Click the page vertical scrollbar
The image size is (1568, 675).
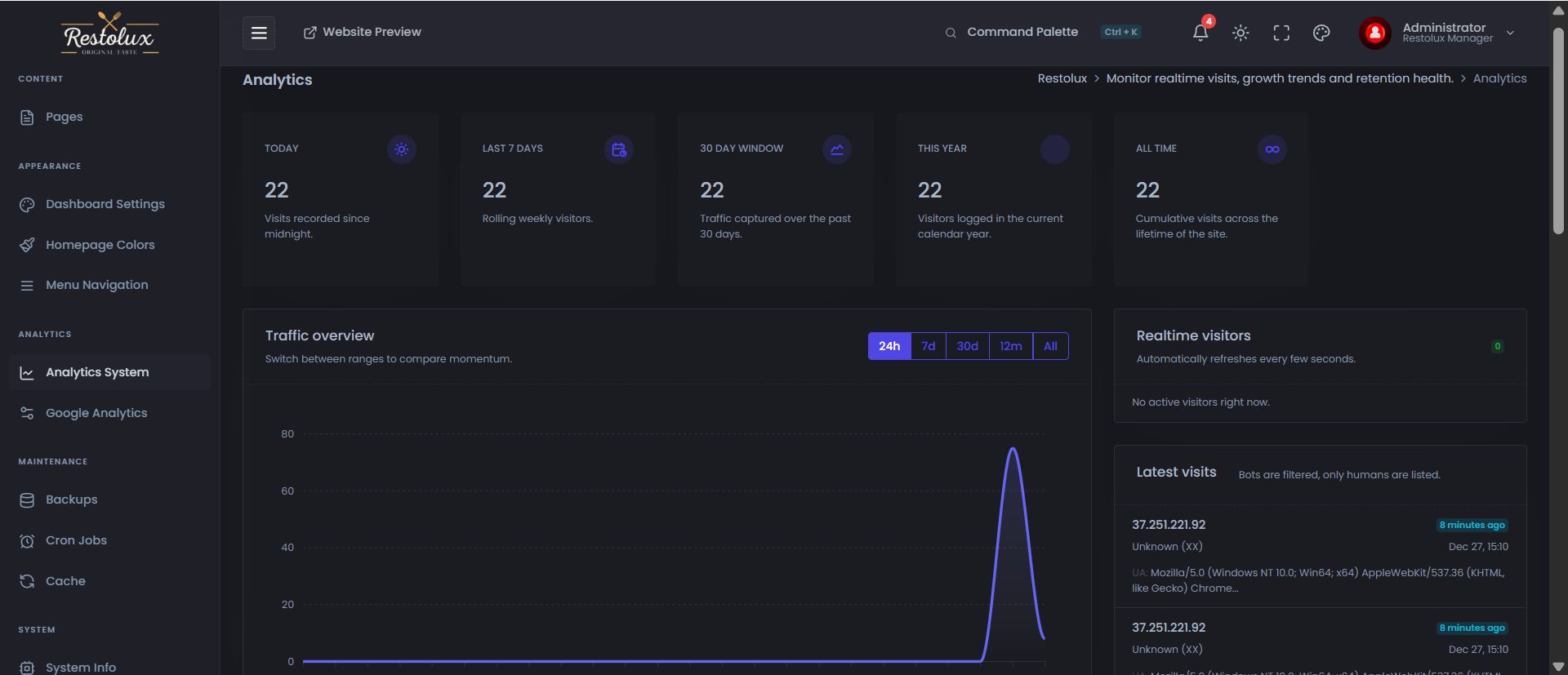point(1558,131)
